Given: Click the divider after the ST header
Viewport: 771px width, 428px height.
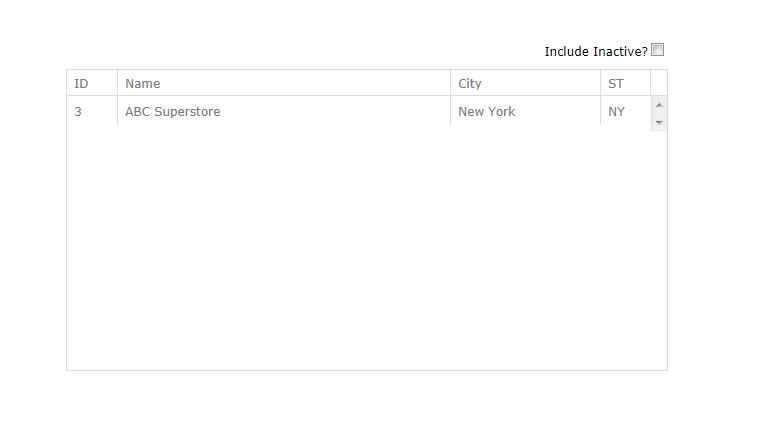Looking at the screenshot, I should (651, 83).
